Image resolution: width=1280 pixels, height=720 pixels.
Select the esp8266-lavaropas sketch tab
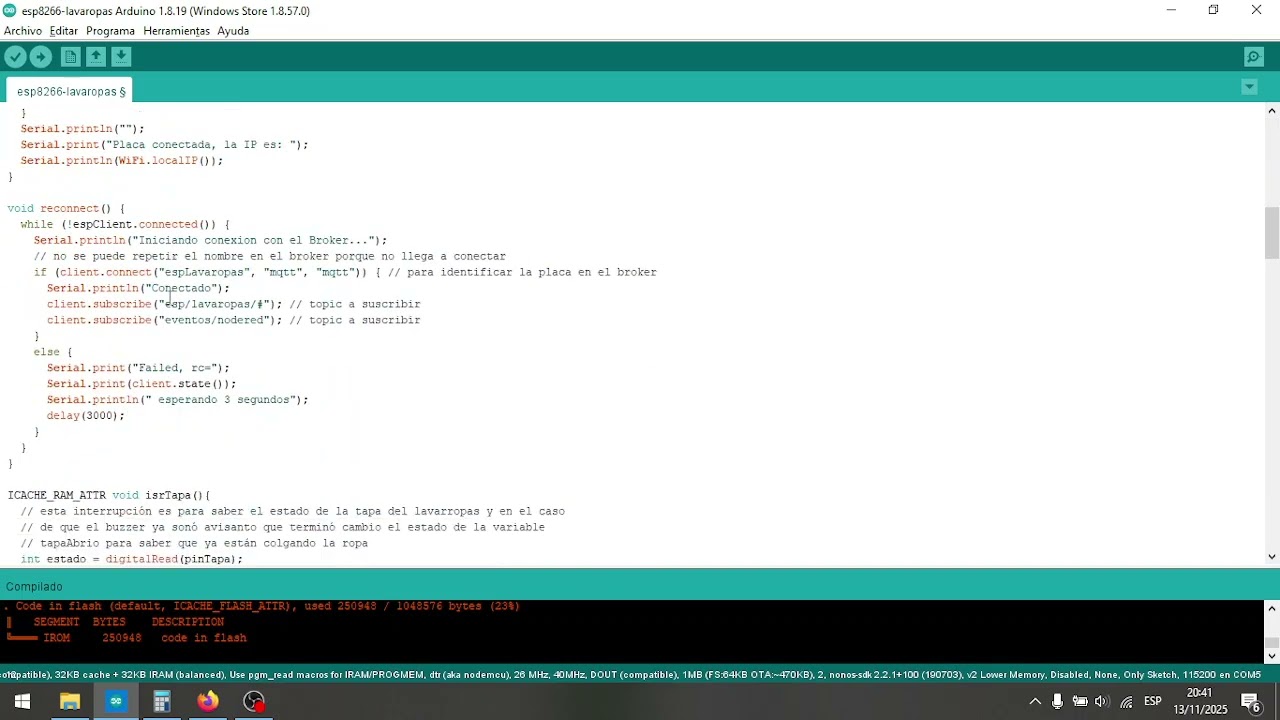(x=71, y=91)
